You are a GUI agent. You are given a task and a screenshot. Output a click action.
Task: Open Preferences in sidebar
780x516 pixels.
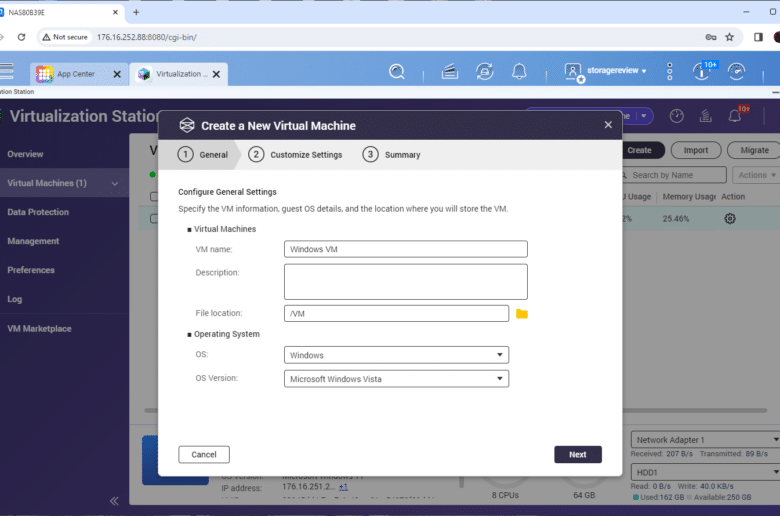tap(31, 270)
